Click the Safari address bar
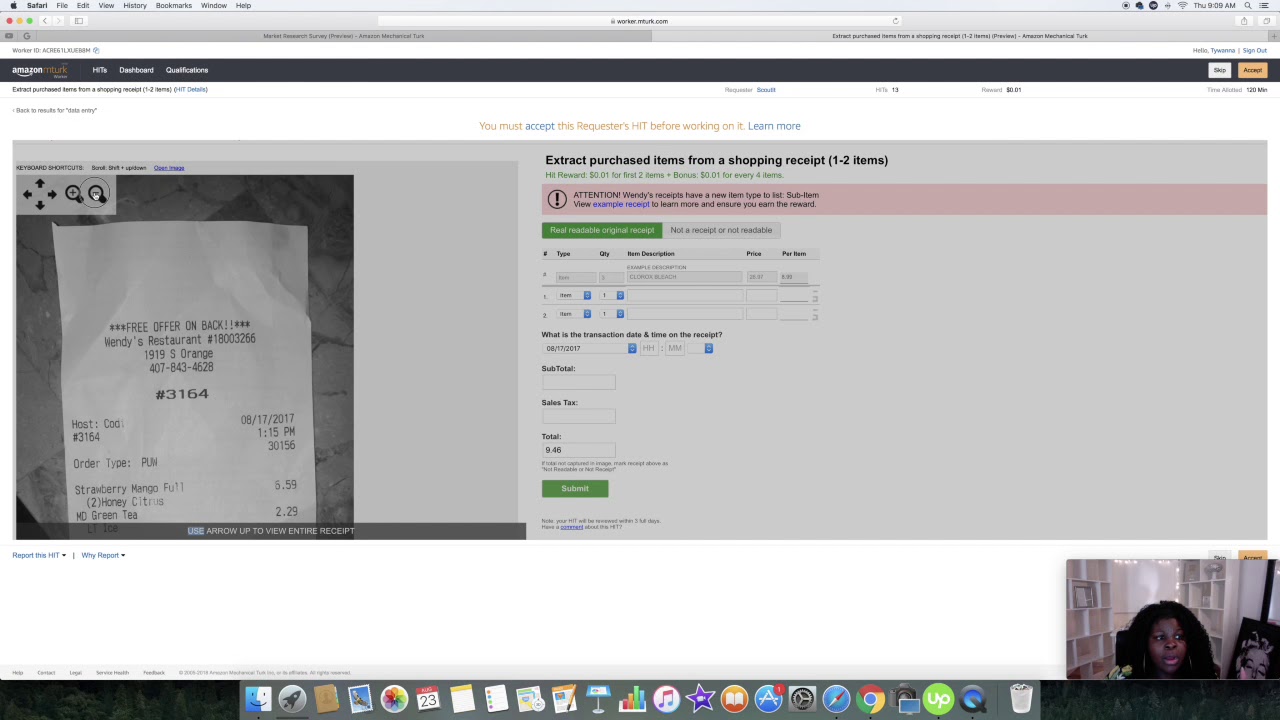This screenshot has width=1280, height=720. pyautogui.click(x=640, y=21)
